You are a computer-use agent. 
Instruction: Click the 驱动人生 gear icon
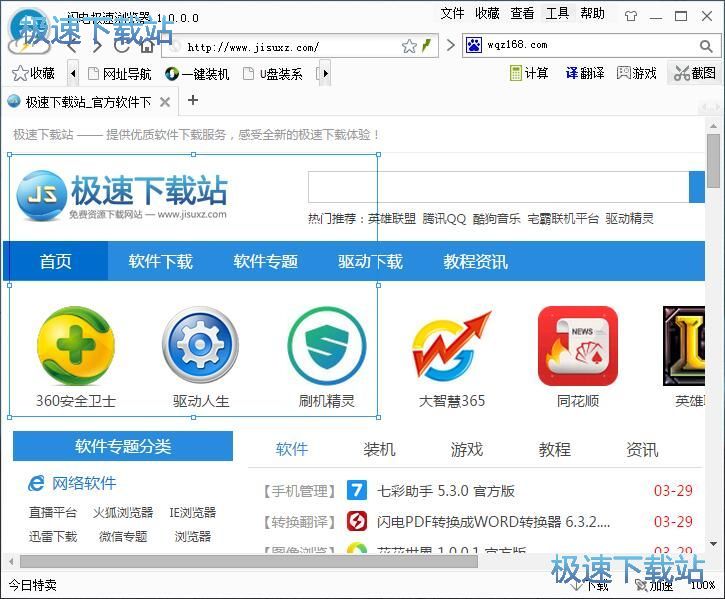pyautogui.click(x=201, y=345)
